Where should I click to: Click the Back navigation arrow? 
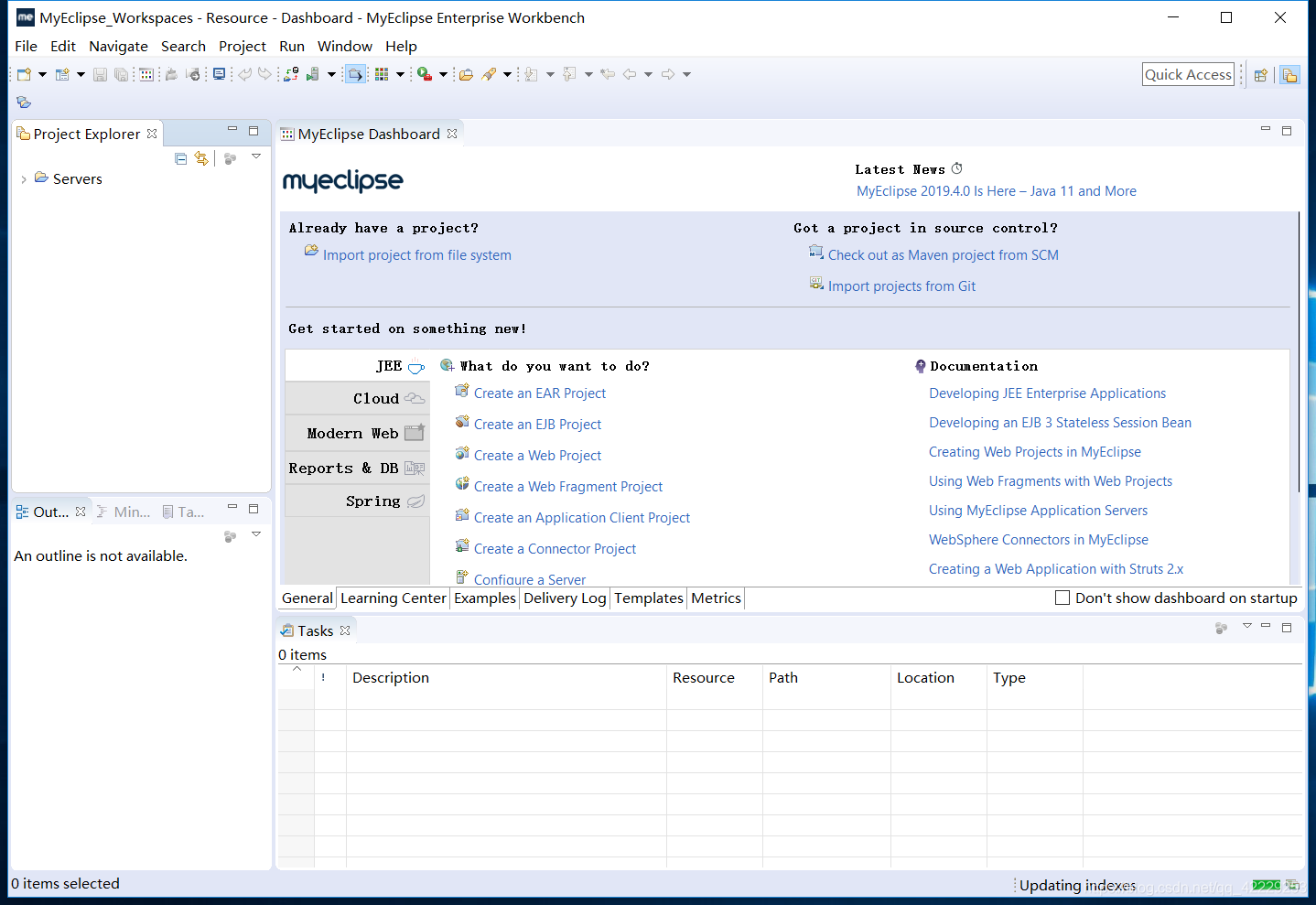(630, 74)
